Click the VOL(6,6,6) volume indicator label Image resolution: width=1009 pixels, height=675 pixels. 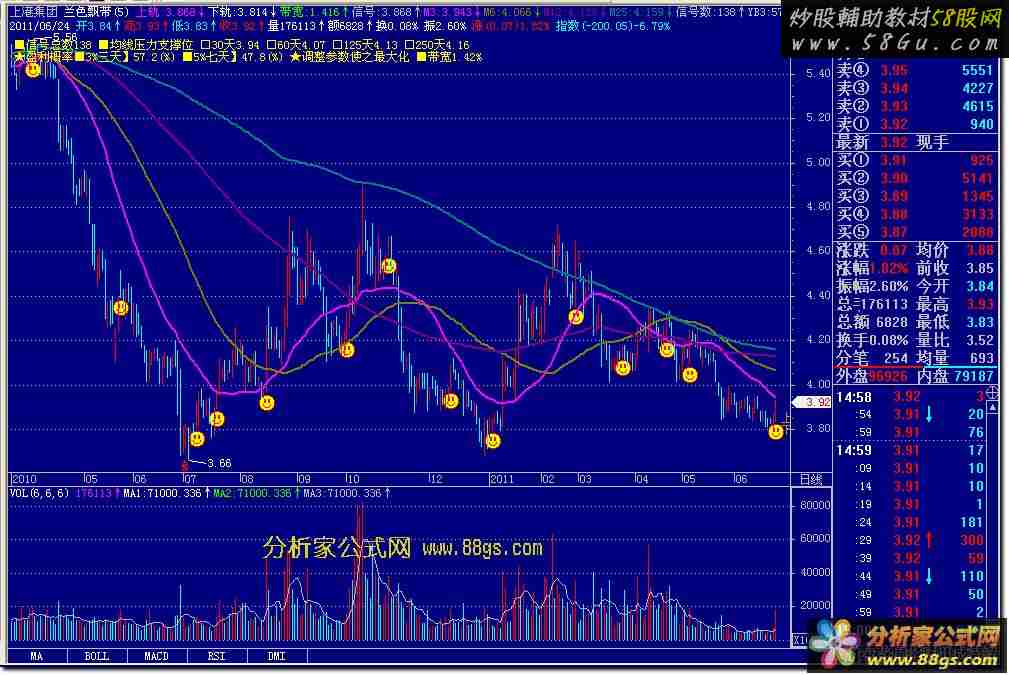tap(39, 494)
